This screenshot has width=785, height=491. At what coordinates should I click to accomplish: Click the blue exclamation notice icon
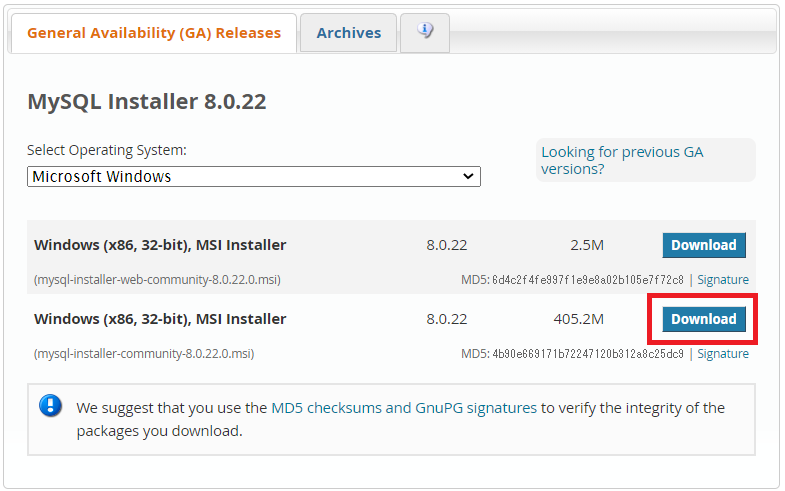click(x=51, y=405)
